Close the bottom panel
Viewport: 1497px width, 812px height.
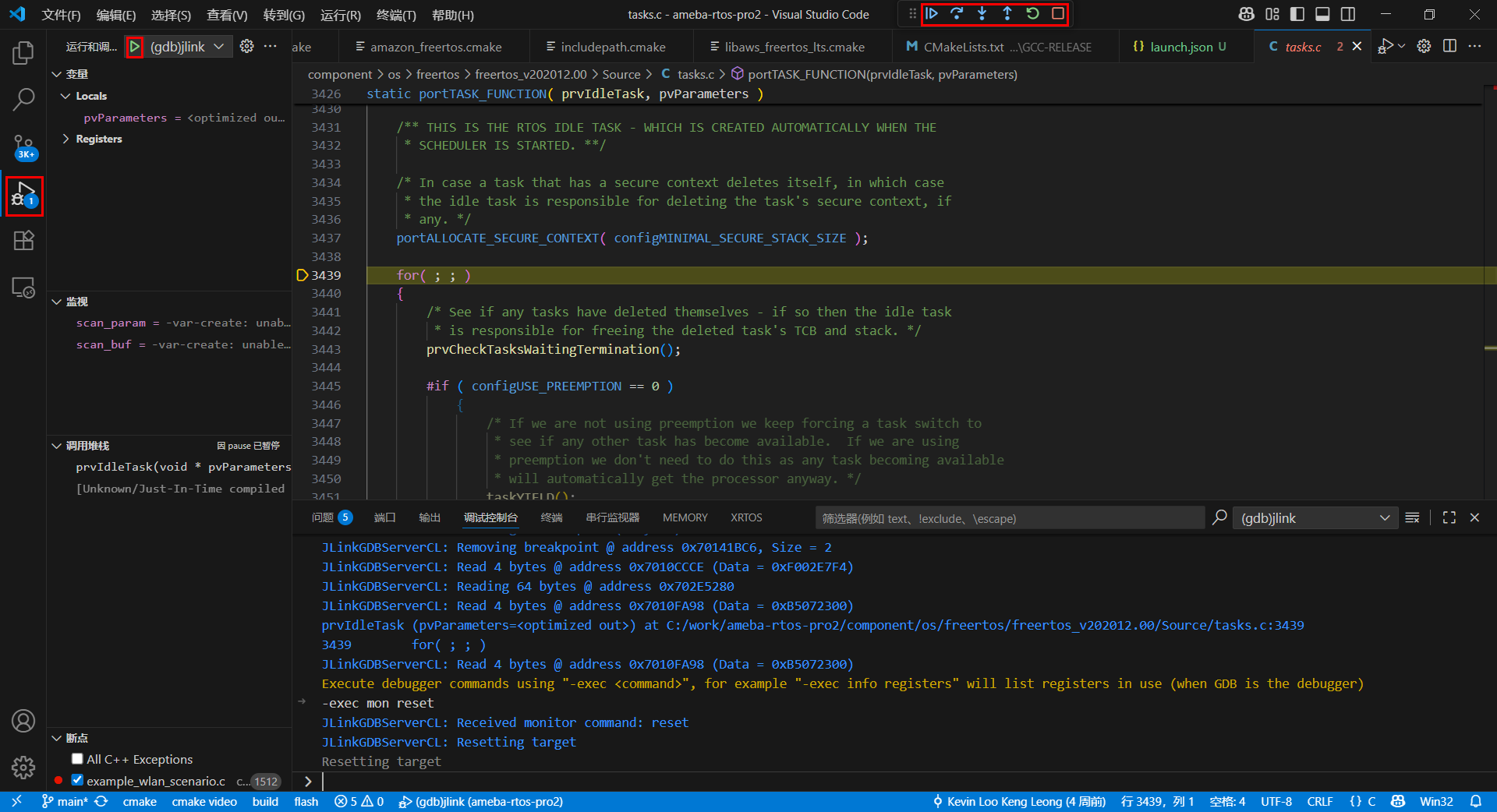(1474, 517)
